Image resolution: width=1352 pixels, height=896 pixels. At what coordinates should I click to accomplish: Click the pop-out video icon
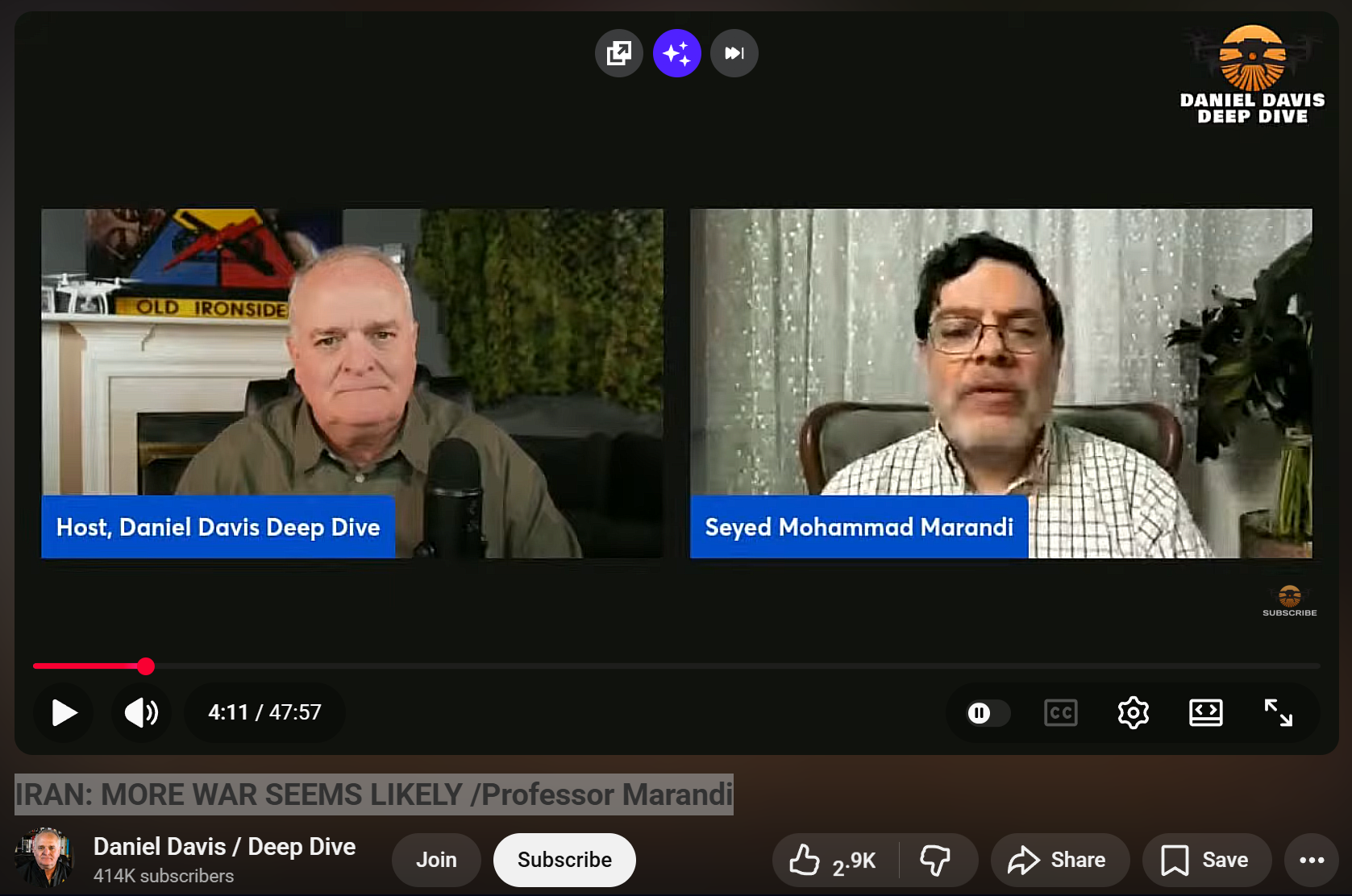[618, 53]
